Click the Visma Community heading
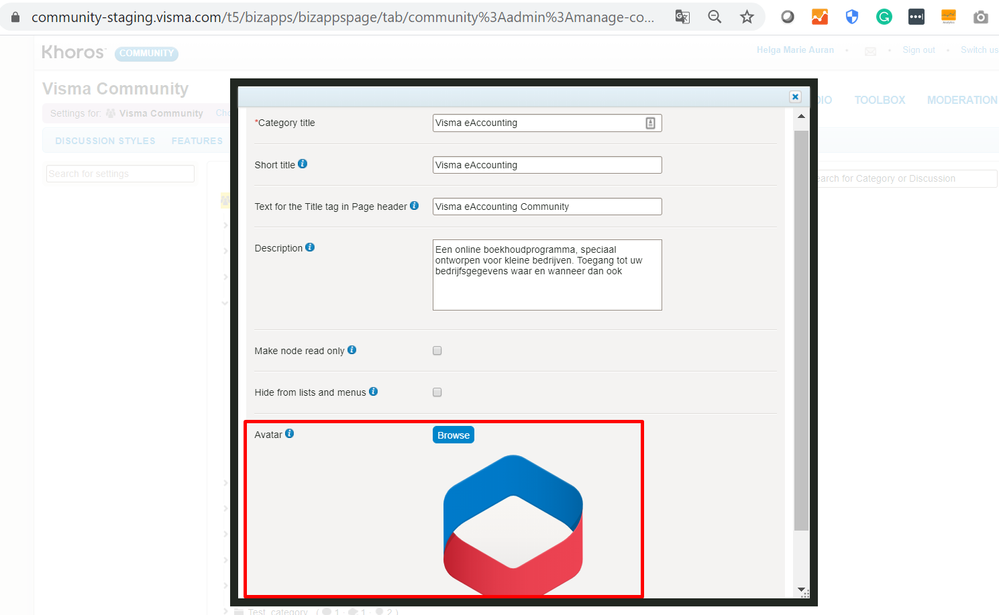Image resolution: width=999 pixels, height=615 pixels. [x=115, y=89]
